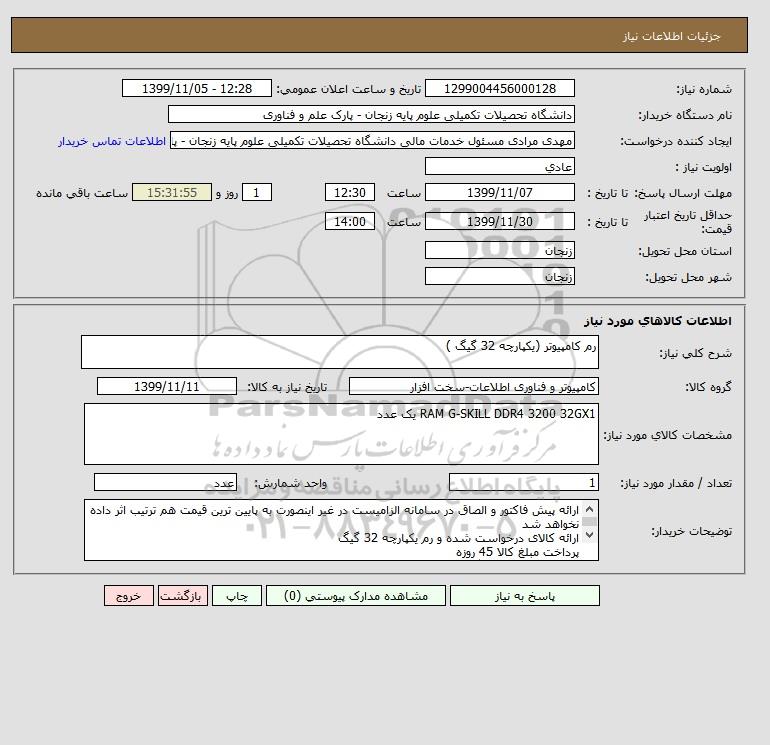770x745 pixels.
Task: Click the واحد شمارش label
Action: point(290,483)
